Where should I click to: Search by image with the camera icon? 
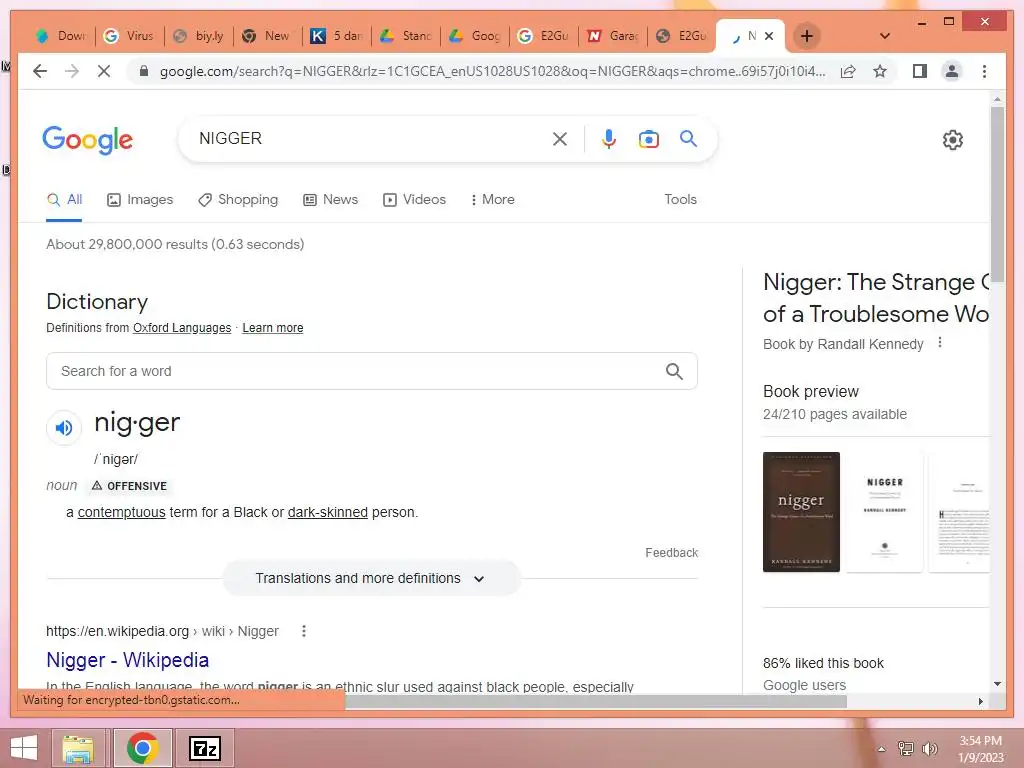648,138
